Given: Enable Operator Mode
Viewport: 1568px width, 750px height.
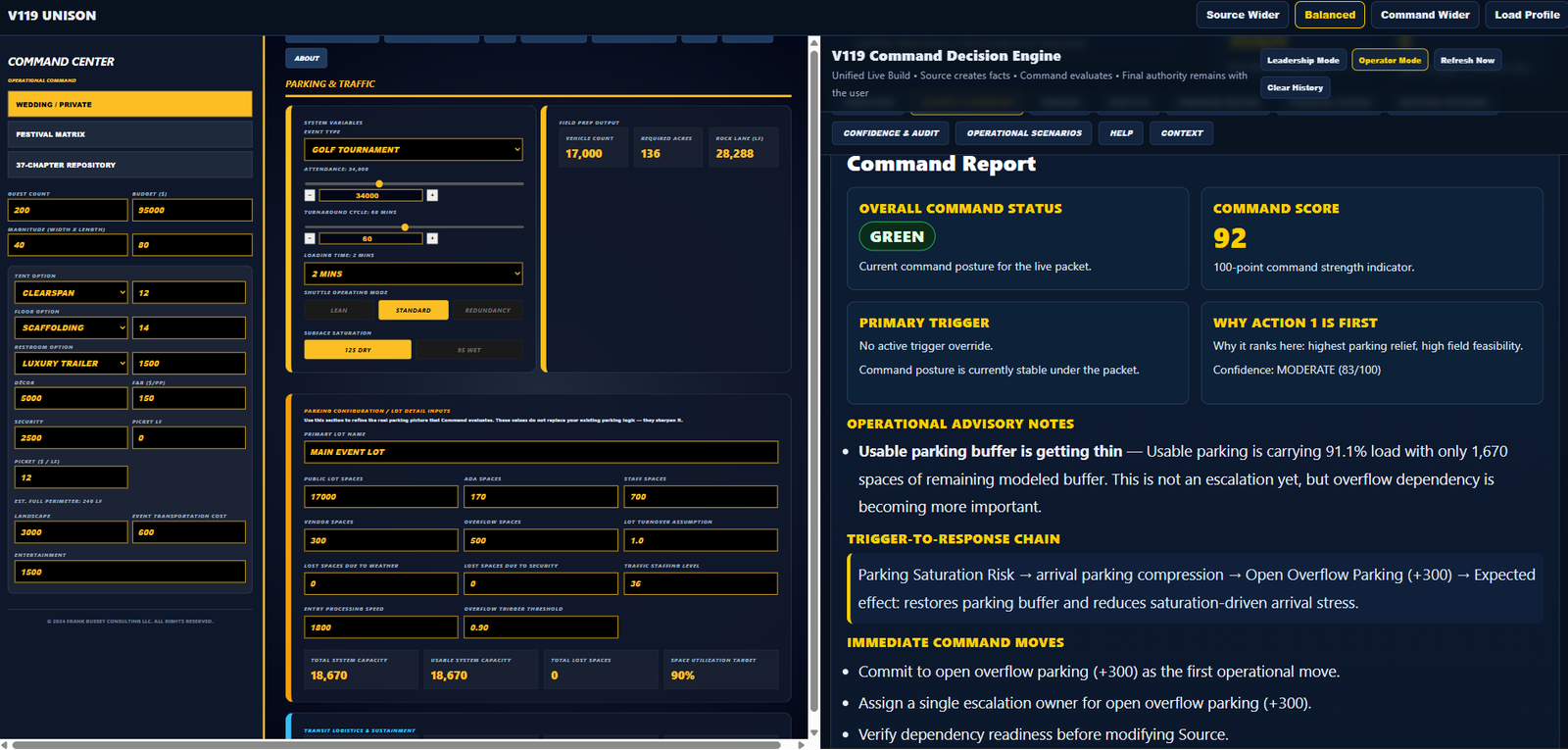Looking at the screenshot, I should (1390, 60).
